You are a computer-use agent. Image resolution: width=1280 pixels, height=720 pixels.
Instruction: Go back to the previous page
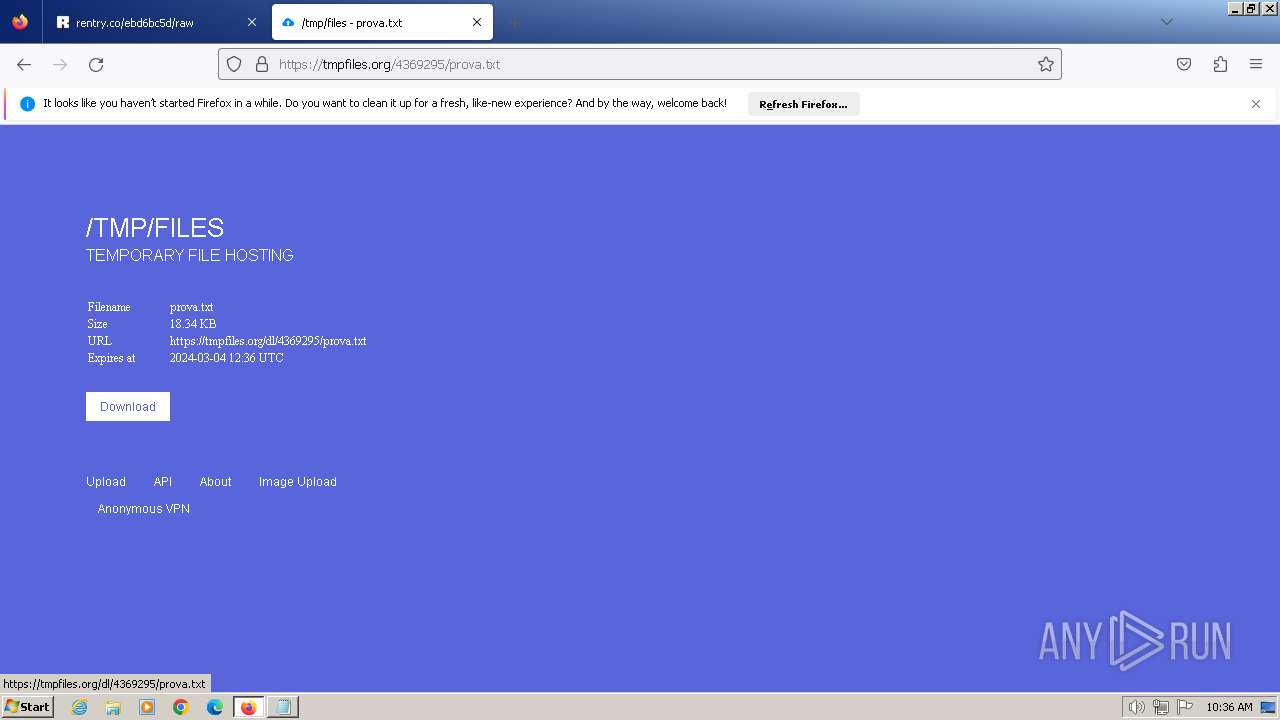[x=24, y=64]
